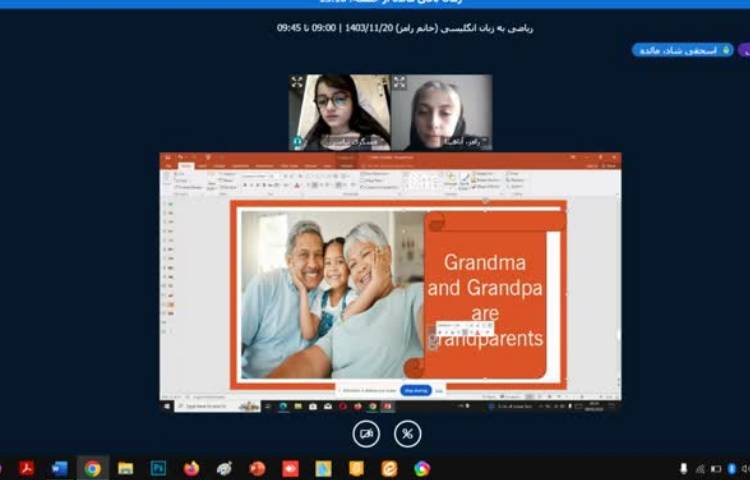750x480 pixels.
Task: Expand the left participant's video to fullscreen
Action: 297,82
